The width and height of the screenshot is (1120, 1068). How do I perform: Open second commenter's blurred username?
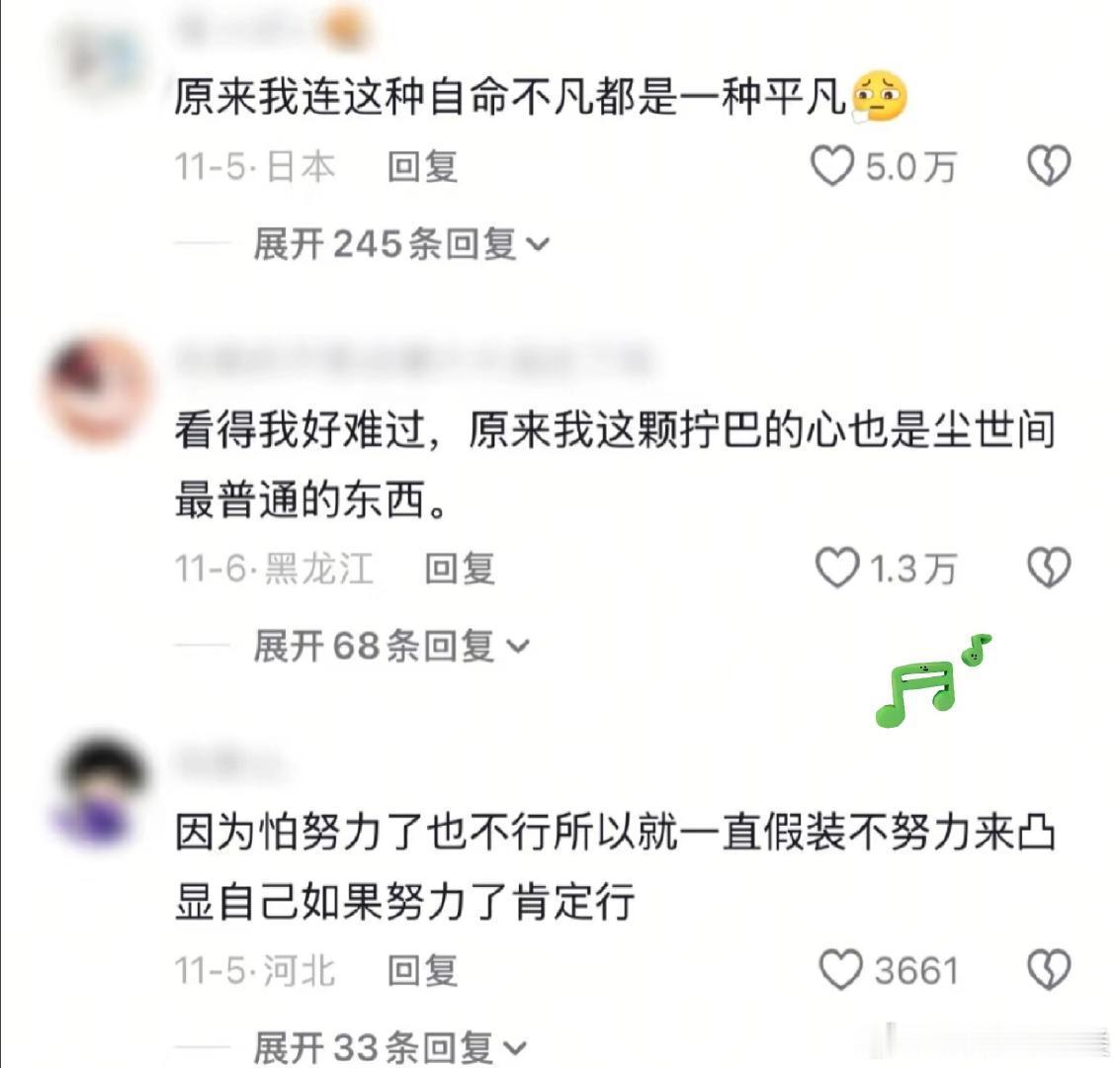click(x=412, y=361)
